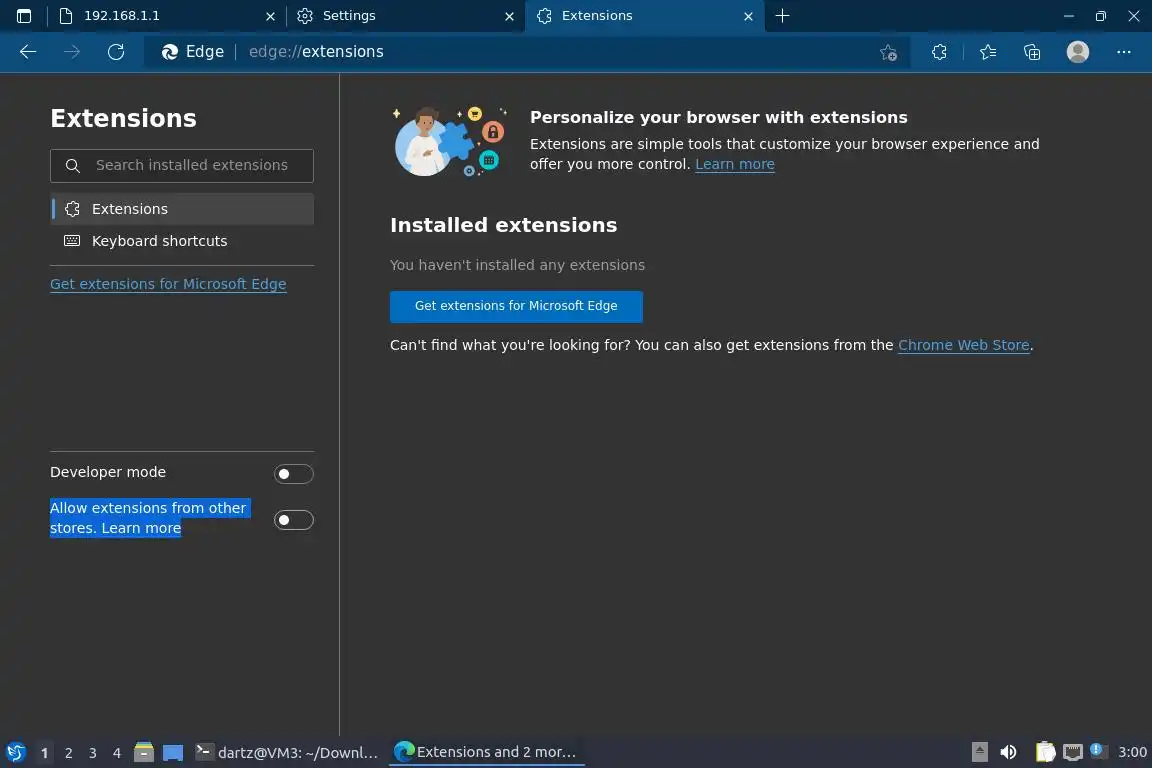Close the Settings tab

coord(509,16)
